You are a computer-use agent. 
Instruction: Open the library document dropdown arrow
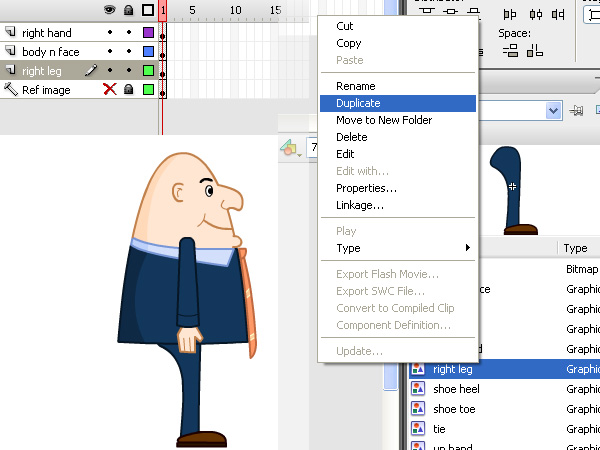tap(553, 111)
